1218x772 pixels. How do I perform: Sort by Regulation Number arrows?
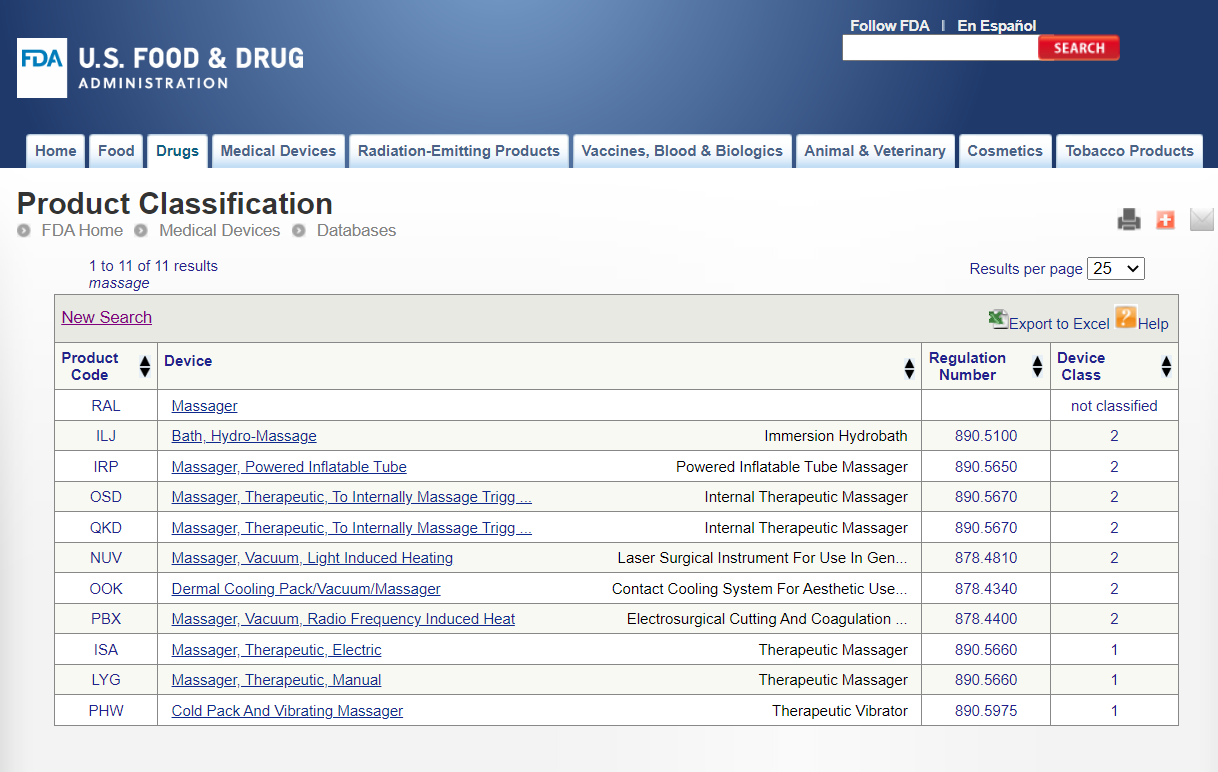(x=1038, y=367)
